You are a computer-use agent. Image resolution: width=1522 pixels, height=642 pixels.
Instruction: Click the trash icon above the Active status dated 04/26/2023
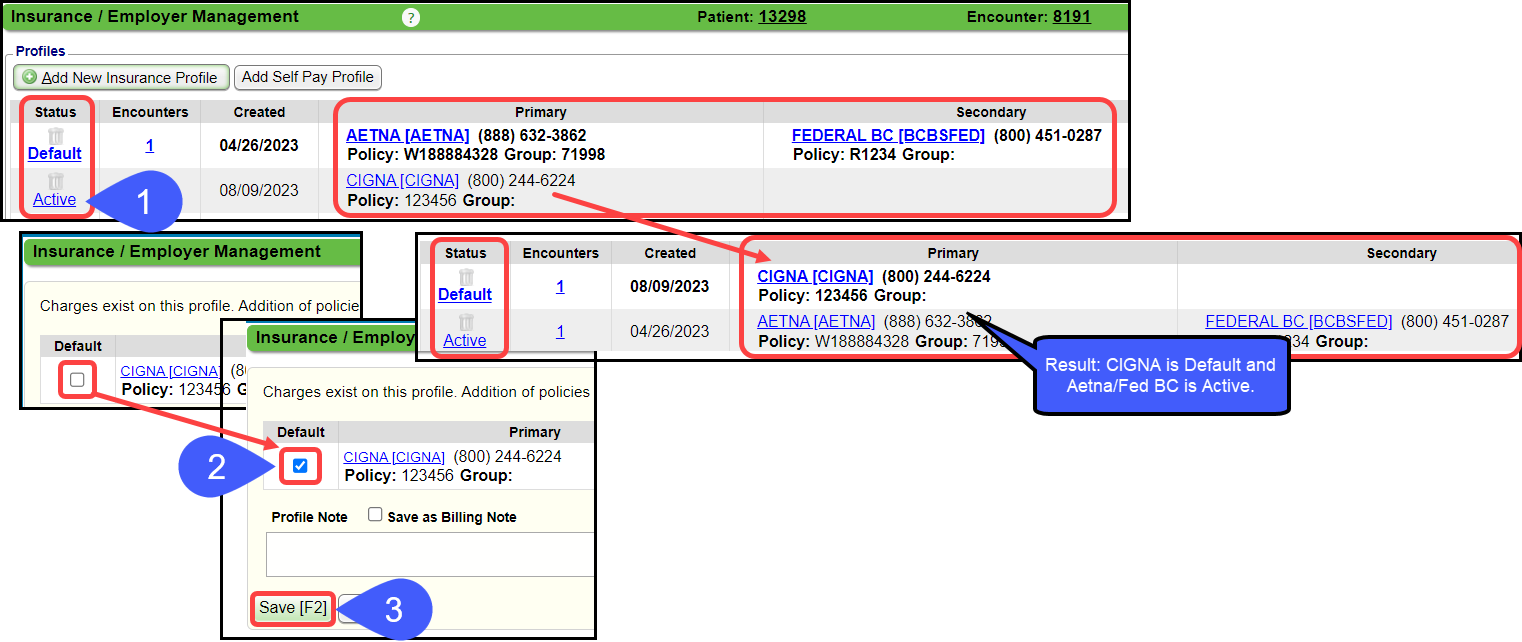pos(466,322)
